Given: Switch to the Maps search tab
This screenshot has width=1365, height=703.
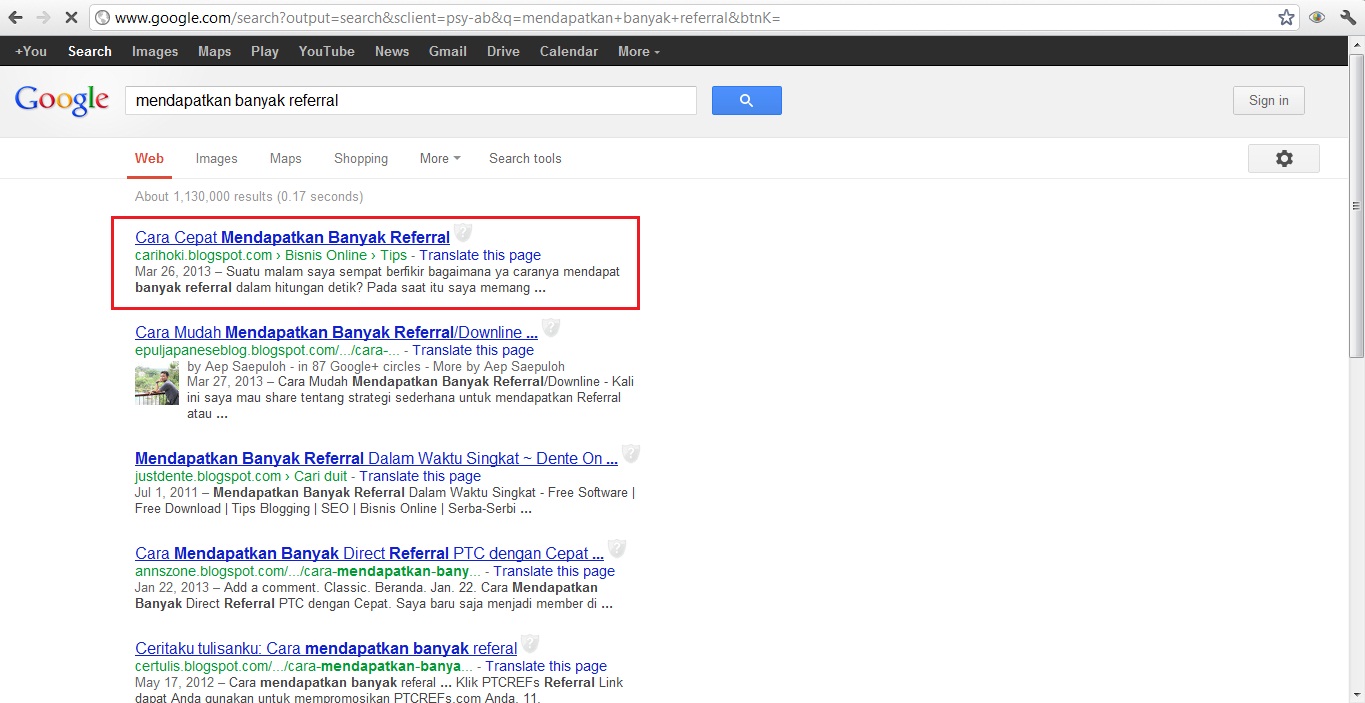Looking at the screenshot, I should click(285, 158).
